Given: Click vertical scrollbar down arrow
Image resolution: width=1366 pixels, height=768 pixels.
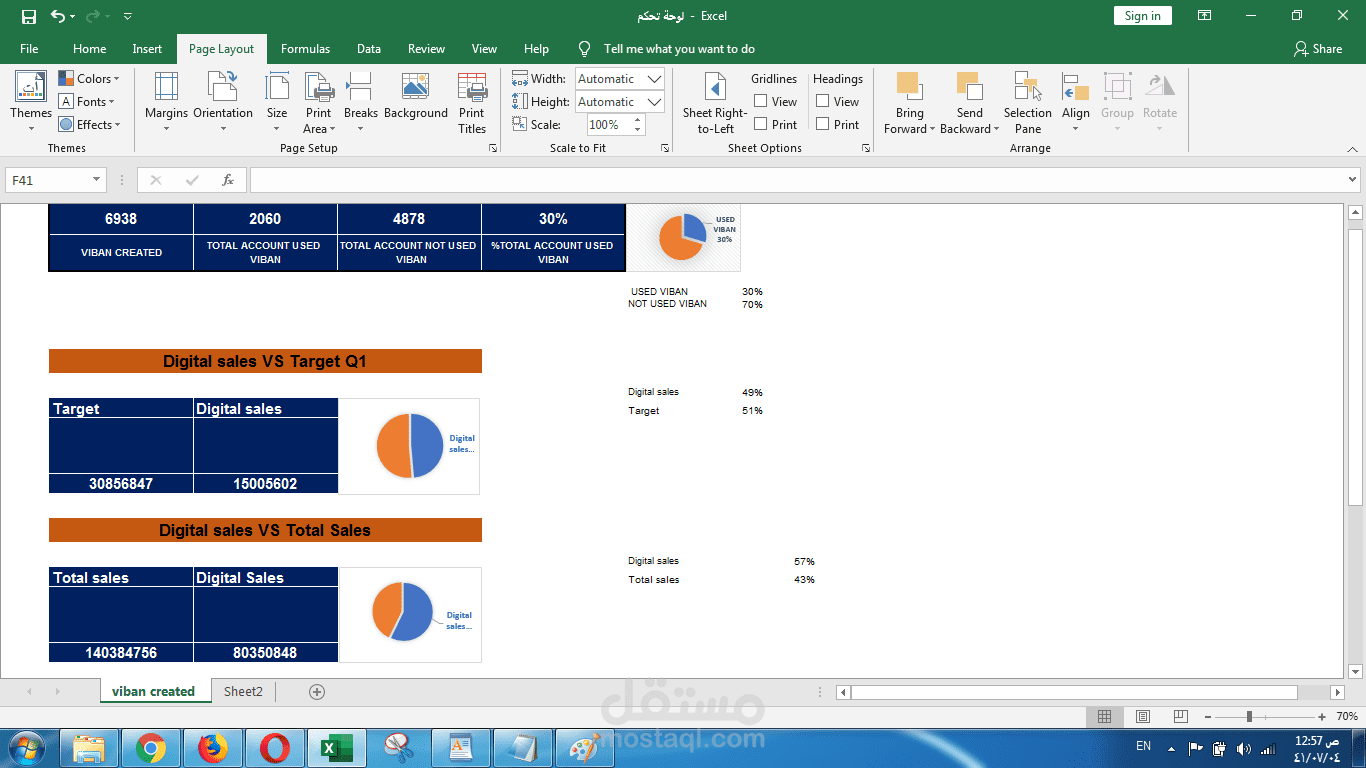Looking at the screenshot, I should (1355, 671).
